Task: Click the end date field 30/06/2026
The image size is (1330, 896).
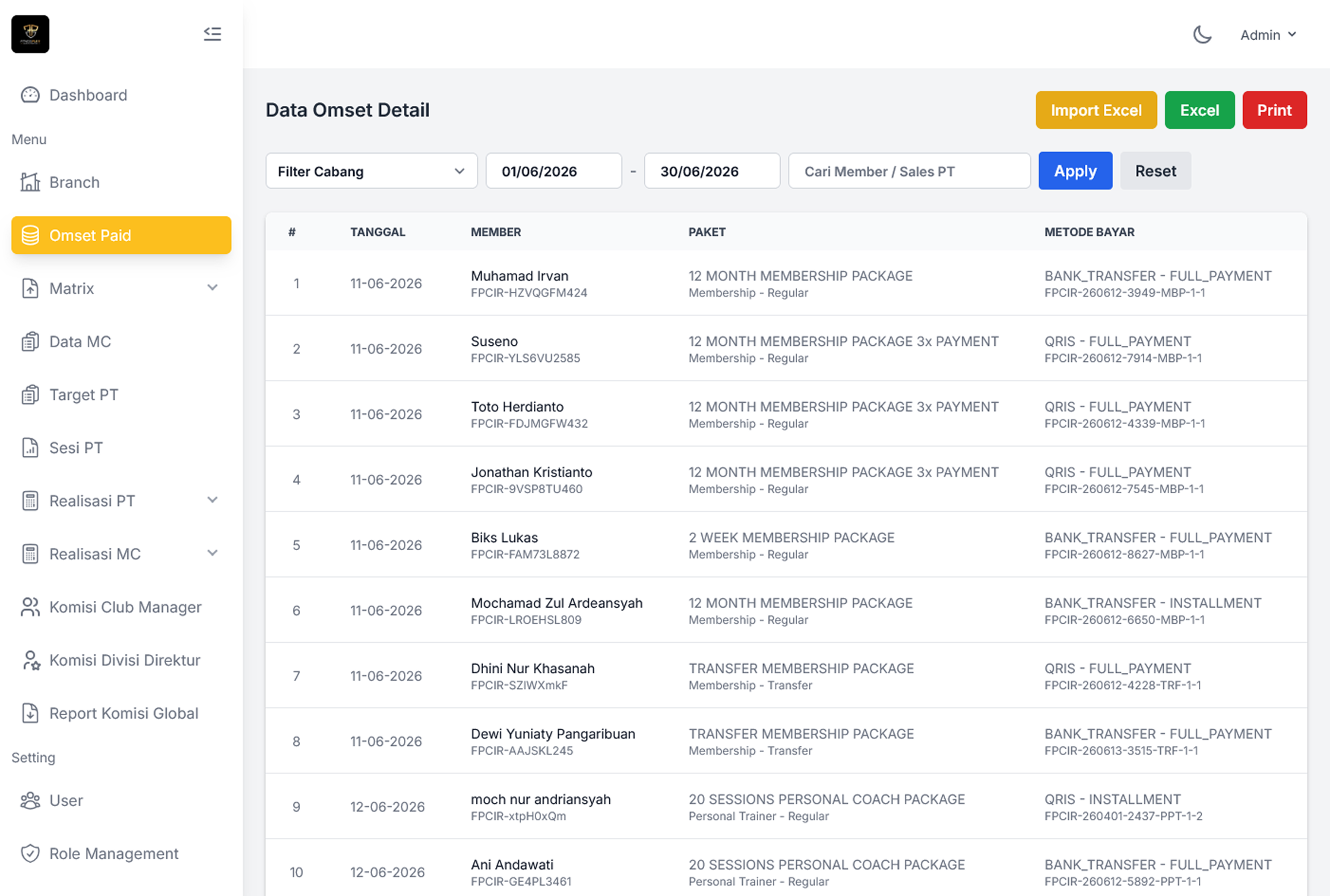Action: (712, 171)
